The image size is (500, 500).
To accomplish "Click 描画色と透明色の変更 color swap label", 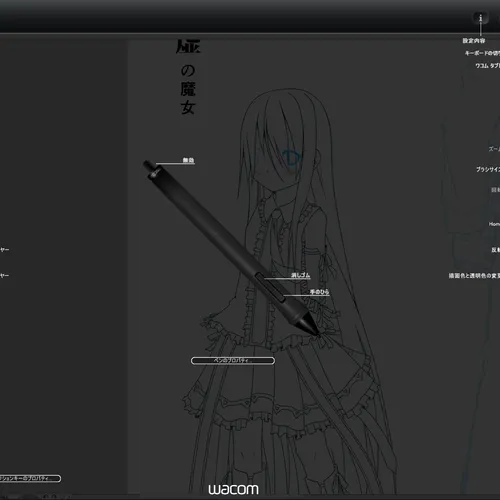I will coord(474,276).
